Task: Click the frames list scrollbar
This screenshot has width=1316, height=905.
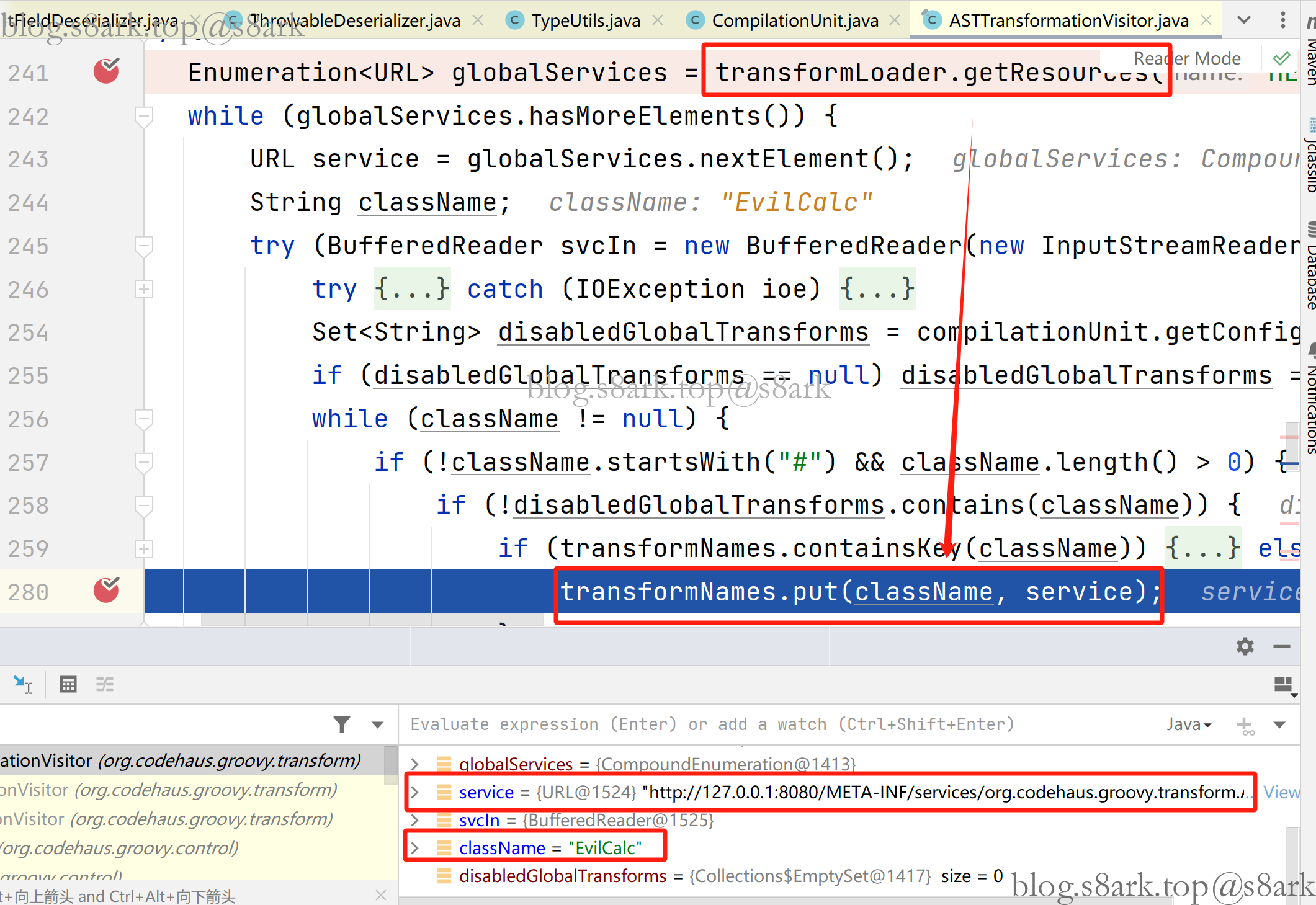Action: [x=390, y=765]
